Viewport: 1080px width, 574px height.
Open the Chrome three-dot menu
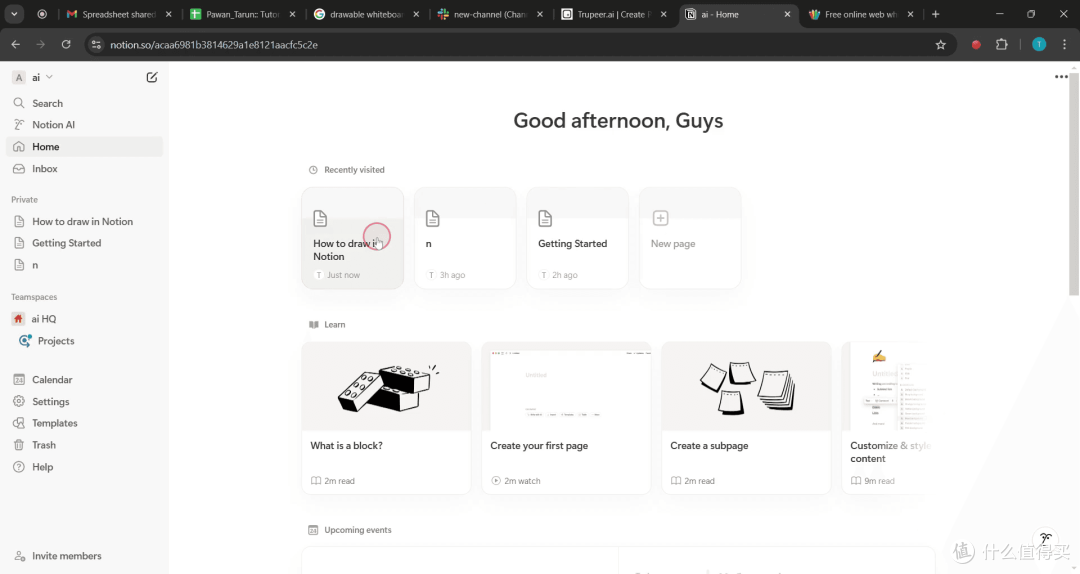click(1065, 45)
